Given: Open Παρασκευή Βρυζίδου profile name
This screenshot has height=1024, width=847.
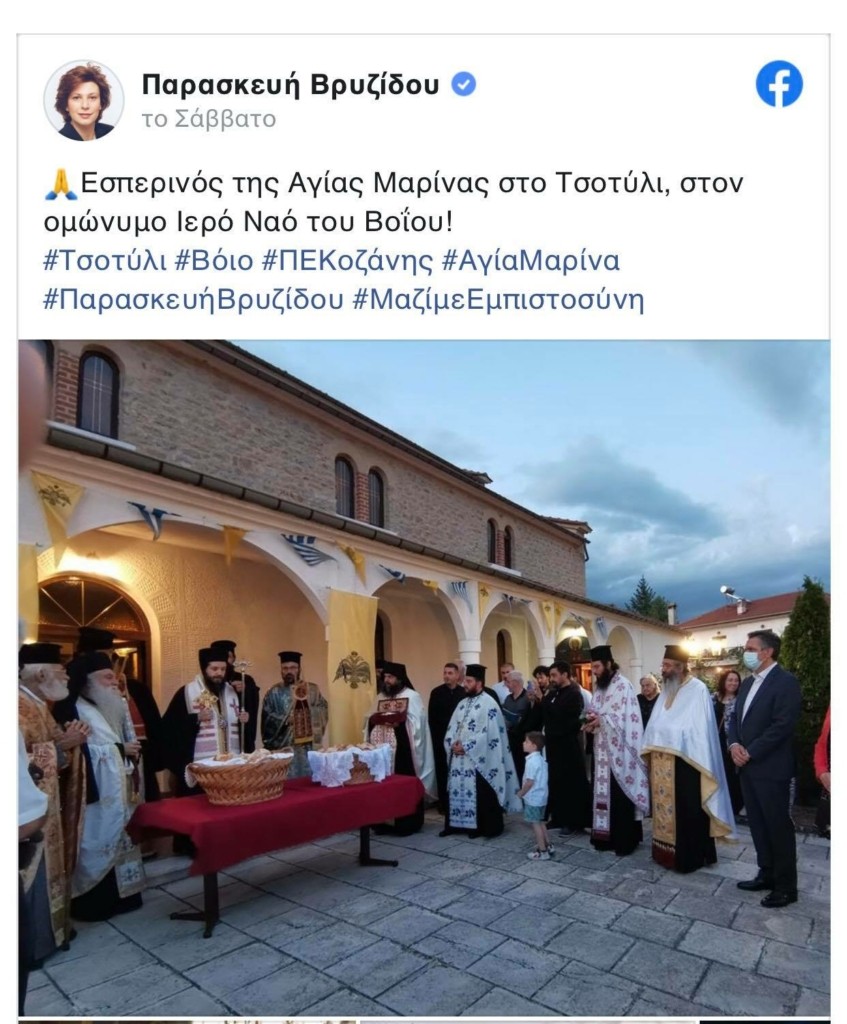Looking at the screenshot, I should click(x=291, y=84).
